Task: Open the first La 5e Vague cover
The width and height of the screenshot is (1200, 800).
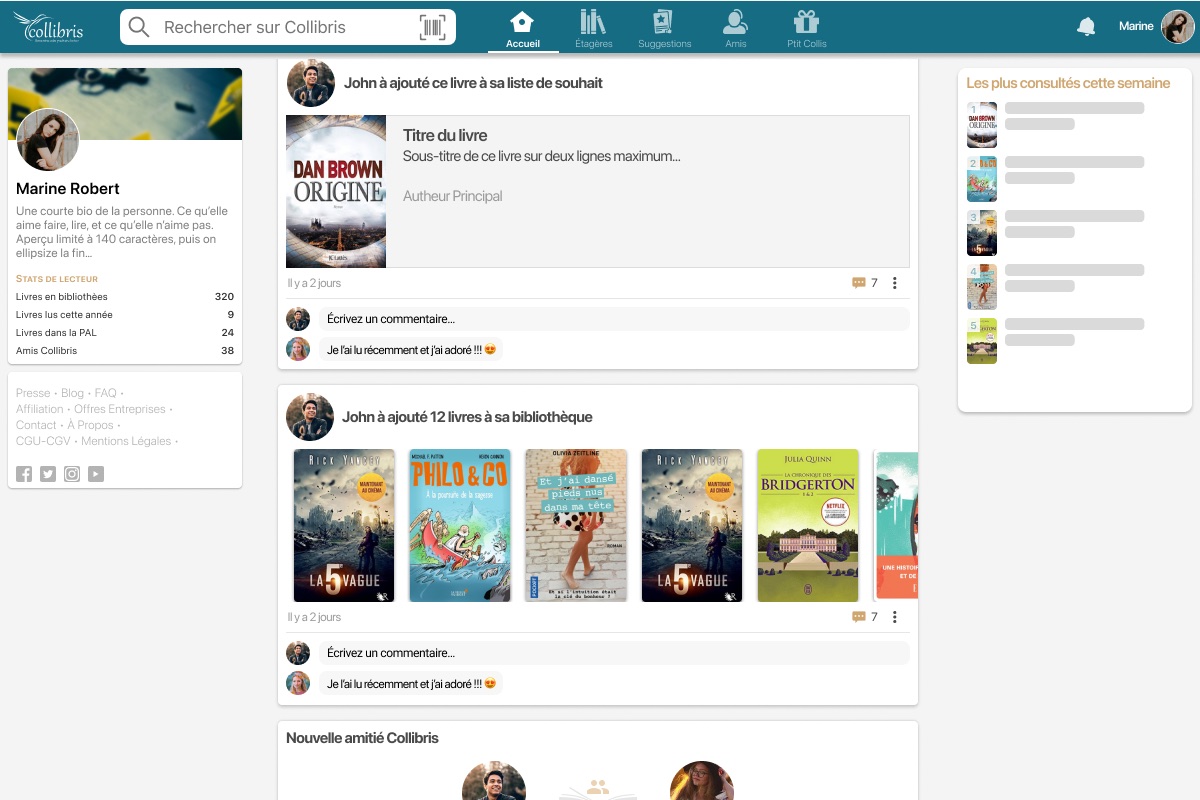Action: point(344,526)
